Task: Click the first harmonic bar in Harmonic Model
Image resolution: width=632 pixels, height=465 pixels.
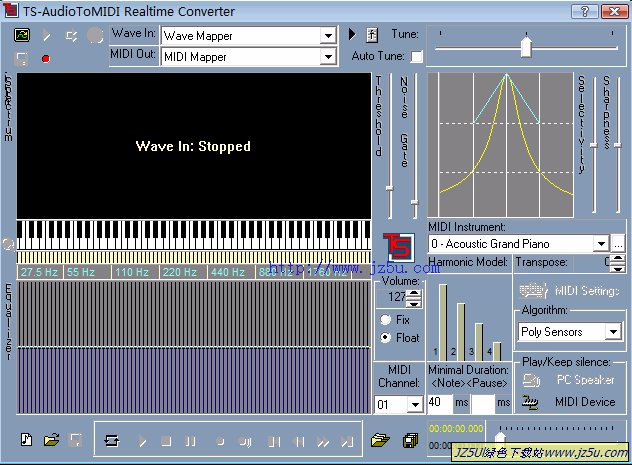Action: coord(443,322)
